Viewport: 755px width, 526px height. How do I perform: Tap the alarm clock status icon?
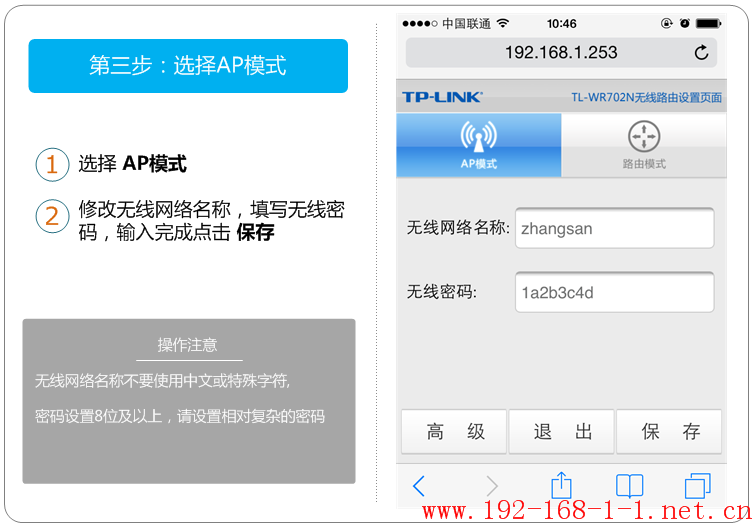(685, 23)
